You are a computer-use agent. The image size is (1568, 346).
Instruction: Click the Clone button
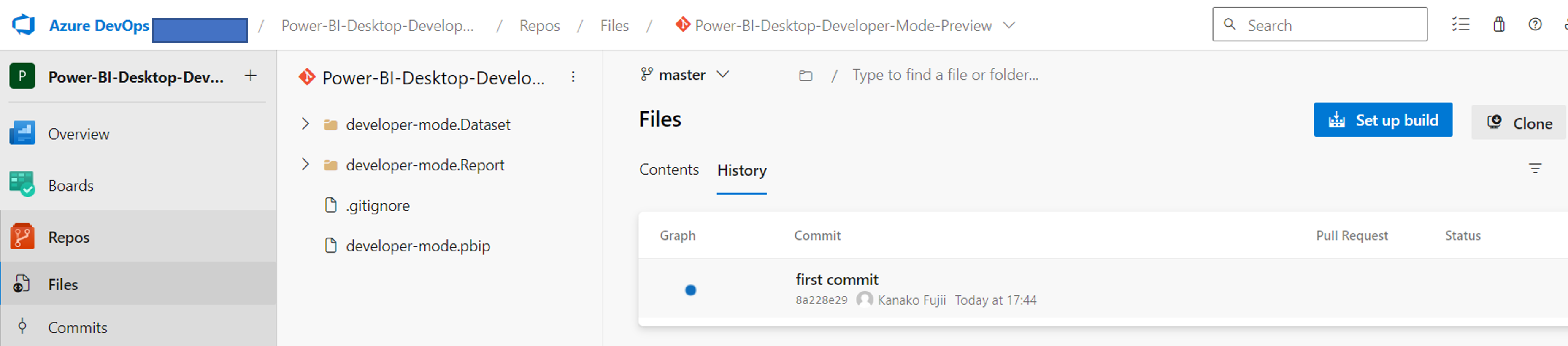(1519, 123)
